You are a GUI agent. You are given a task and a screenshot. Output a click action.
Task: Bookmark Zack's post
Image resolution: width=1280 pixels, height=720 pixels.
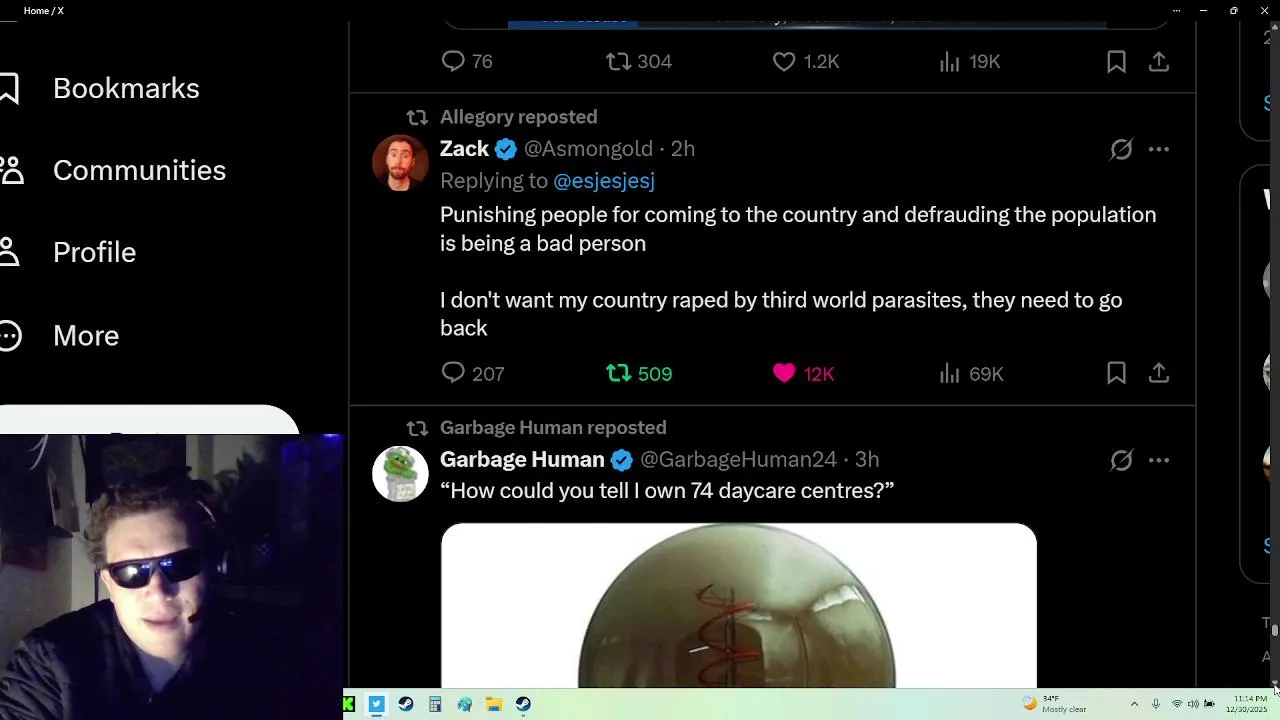[x=1116, y=373]
